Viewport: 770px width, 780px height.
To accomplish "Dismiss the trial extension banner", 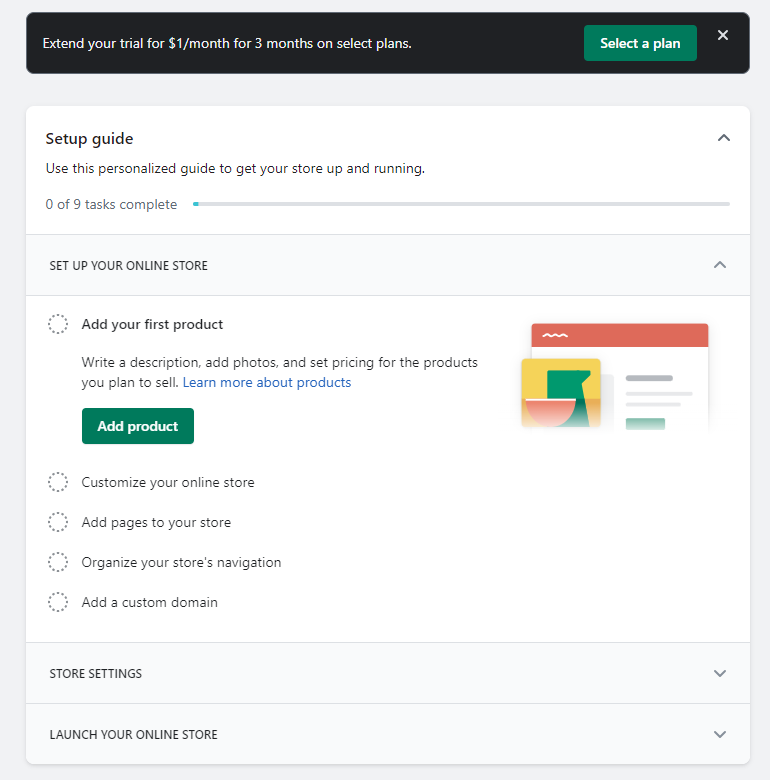I will pos(723,36).
